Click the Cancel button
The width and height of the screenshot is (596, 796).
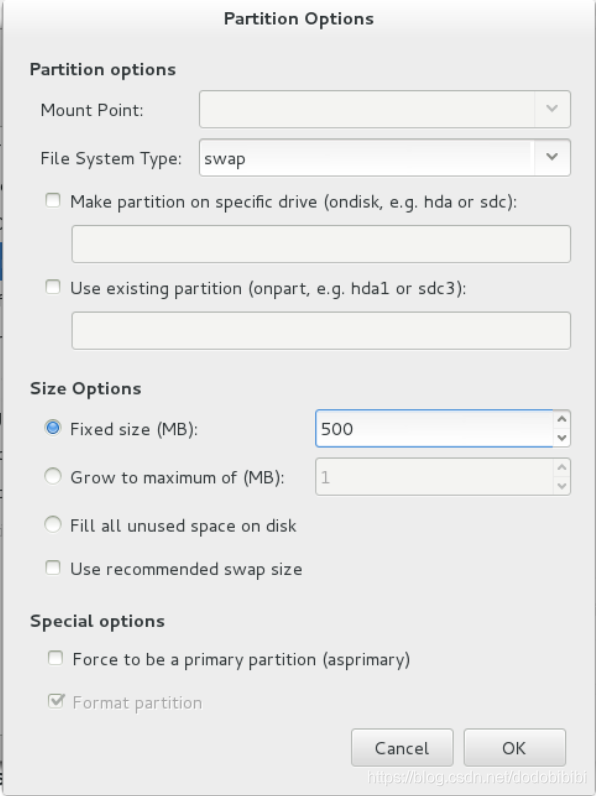coord(402,748)
